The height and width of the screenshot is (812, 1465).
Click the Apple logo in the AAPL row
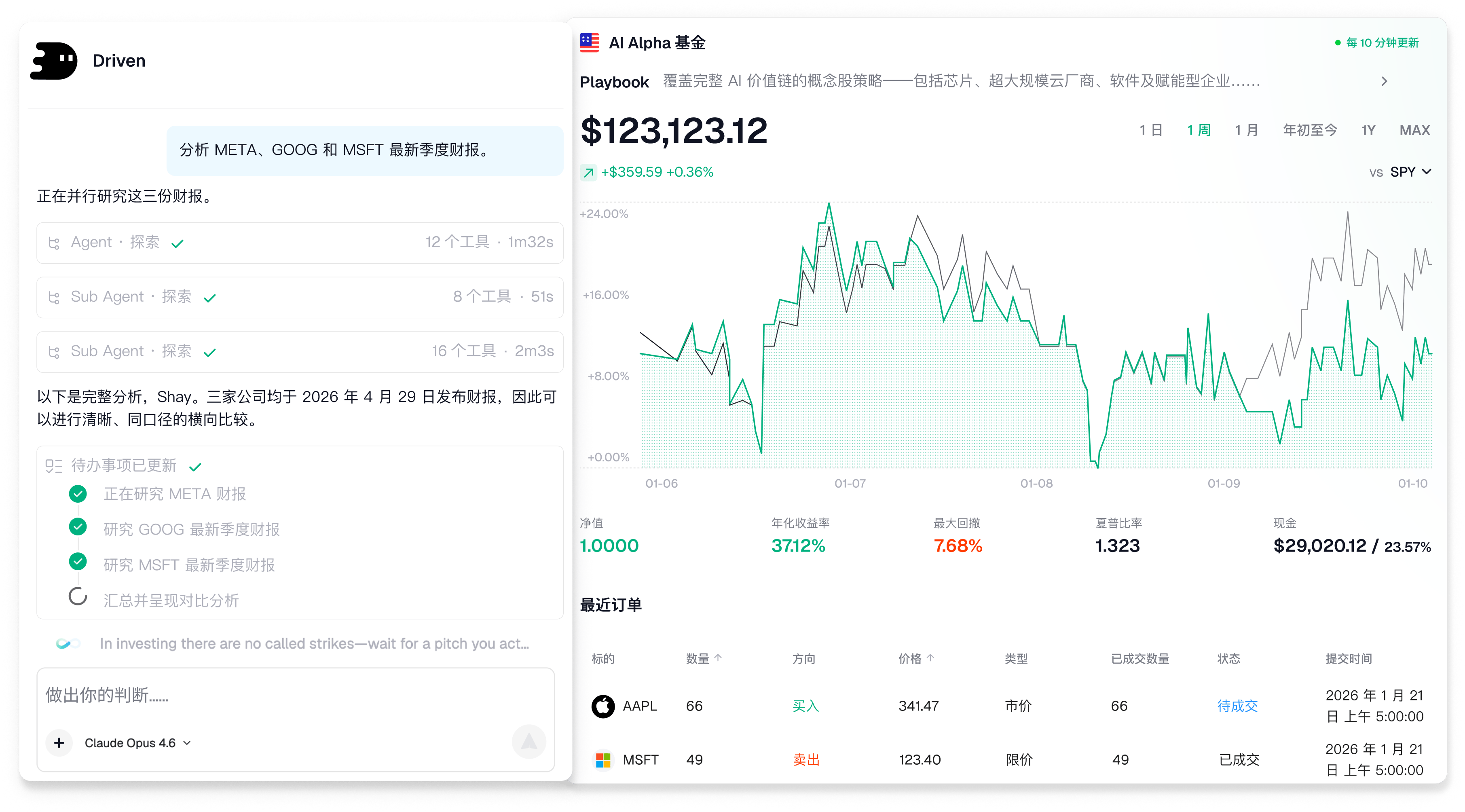point(603,706)
